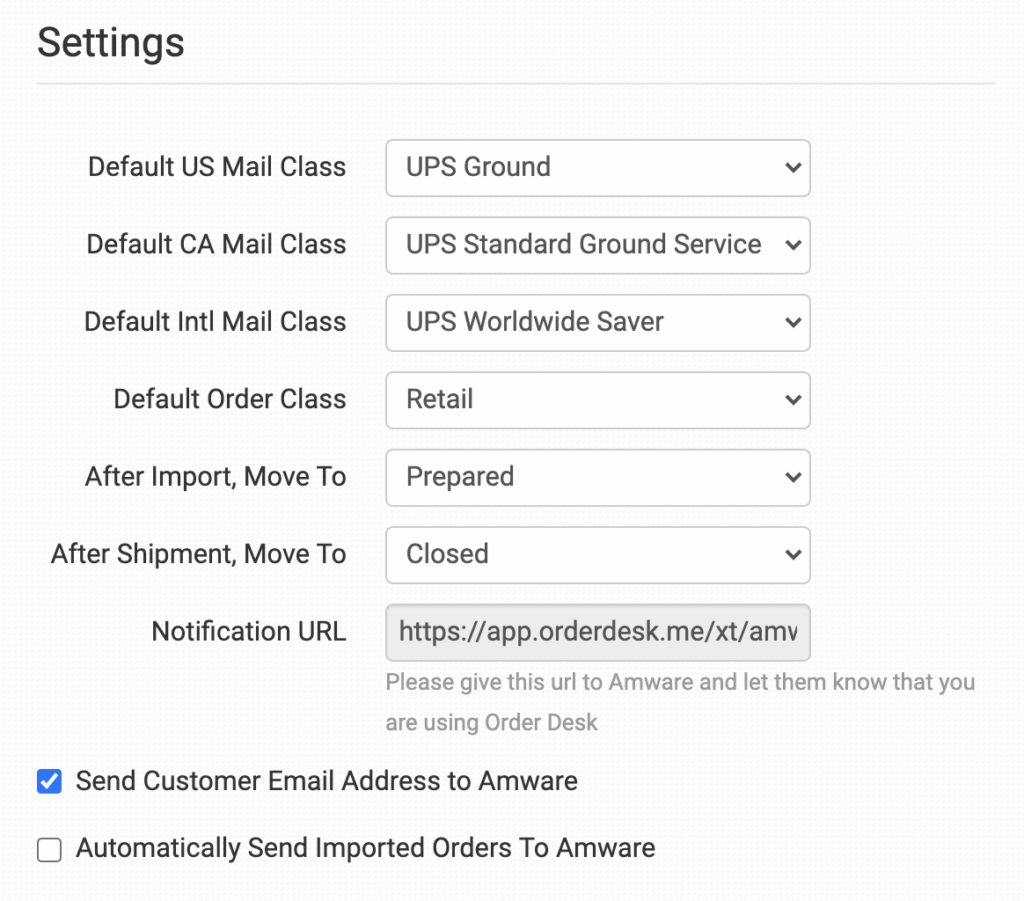
Task: Open the After Import, Move To dropdown
Action: tap(597, 477)
